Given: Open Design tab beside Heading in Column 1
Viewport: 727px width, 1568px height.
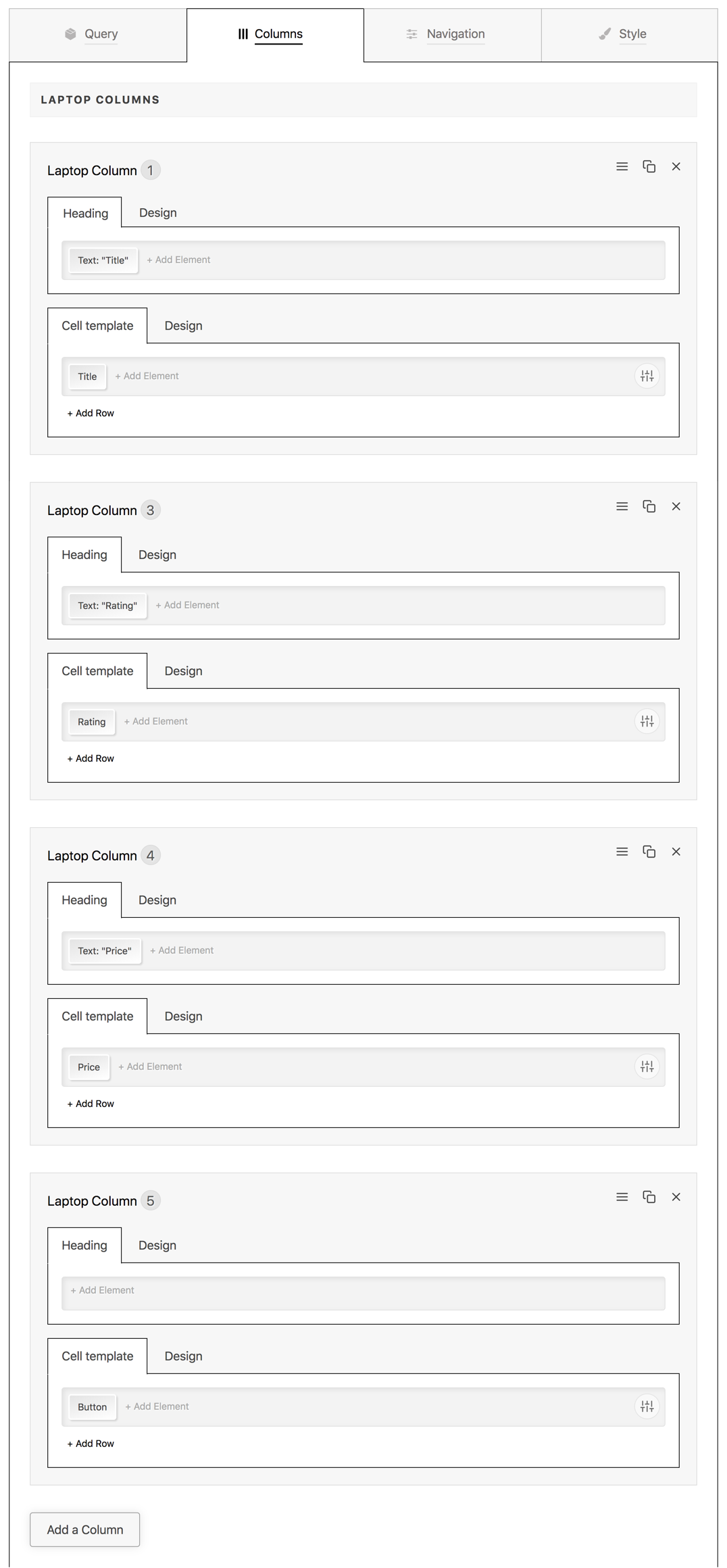Looking at the screenshot, I should tap(158, 213).
